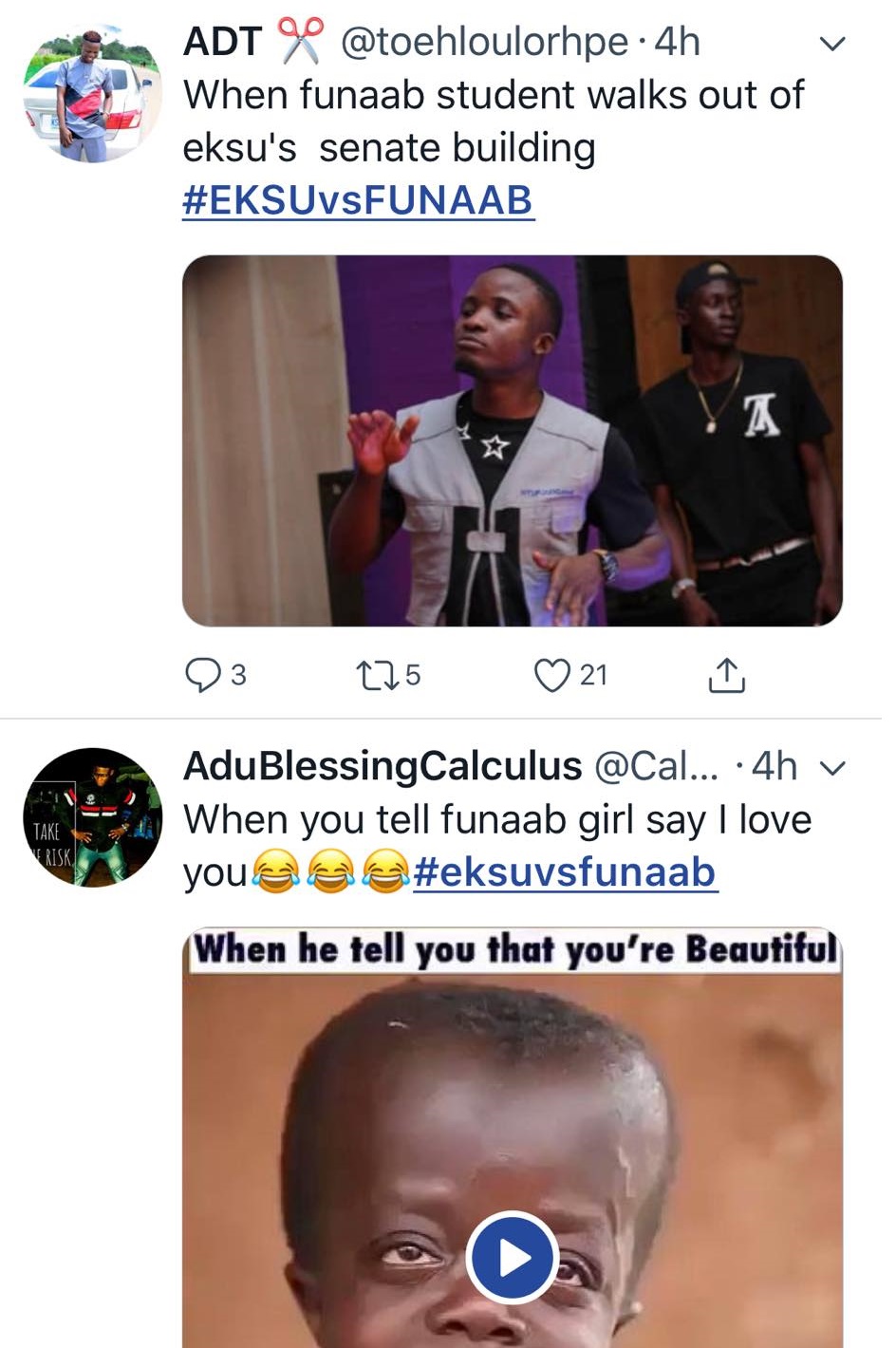The width and height of the screenshot is (896, 1348).
Task: Like ADT's tweet with the heart
Action: click(551, 675)
